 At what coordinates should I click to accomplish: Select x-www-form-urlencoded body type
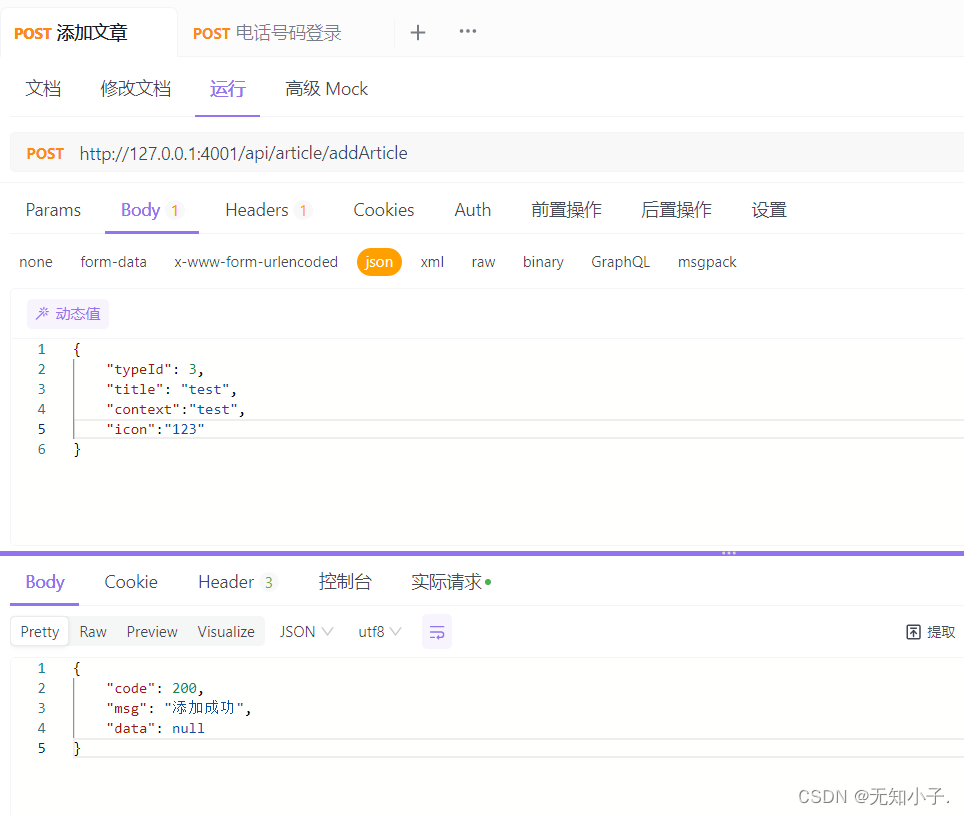(x=256, y=262)
